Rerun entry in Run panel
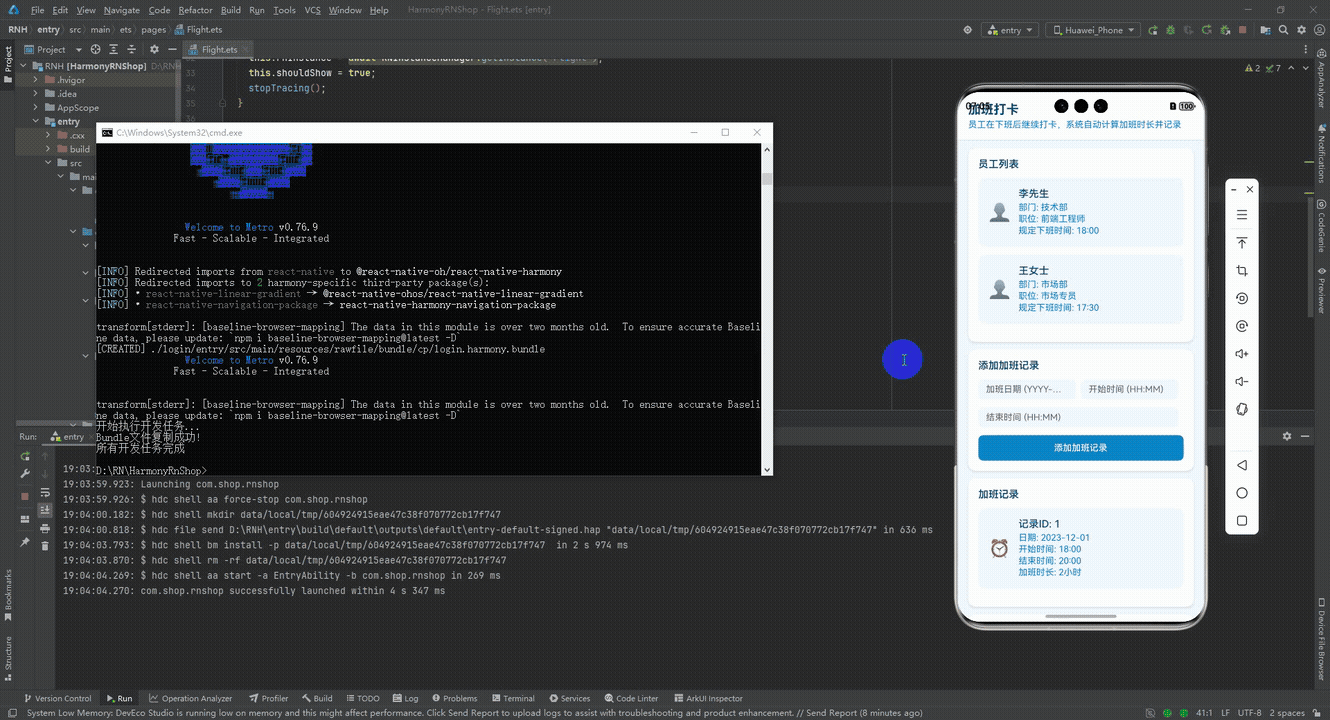The height and width of the screenshot is (720, 1330). tap(25, 456)
